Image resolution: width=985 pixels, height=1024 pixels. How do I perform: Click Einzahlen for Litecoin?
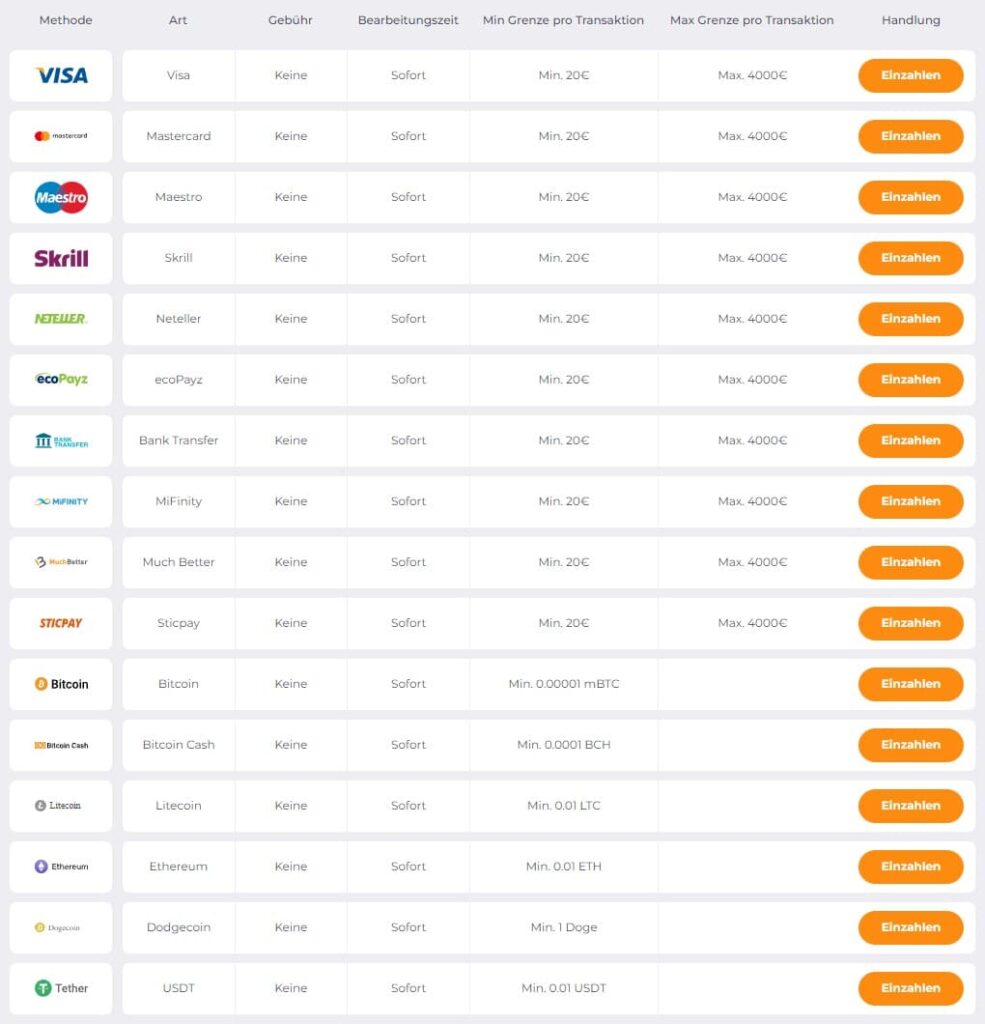[x=910, y=806]
